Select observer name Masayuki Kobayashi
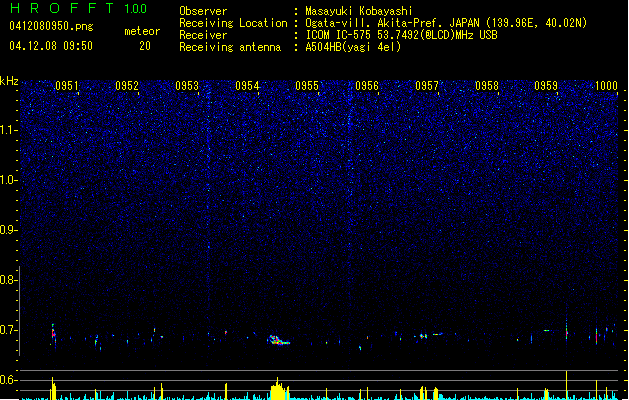Image resolution: width=629 pixels, height=400 pixels. click(x=359, y=11)
